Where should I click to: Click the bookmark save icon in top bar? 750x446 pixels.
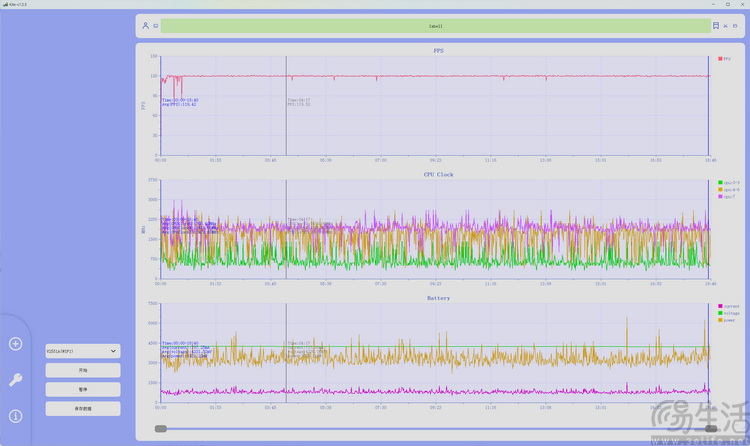coord(715,26)
